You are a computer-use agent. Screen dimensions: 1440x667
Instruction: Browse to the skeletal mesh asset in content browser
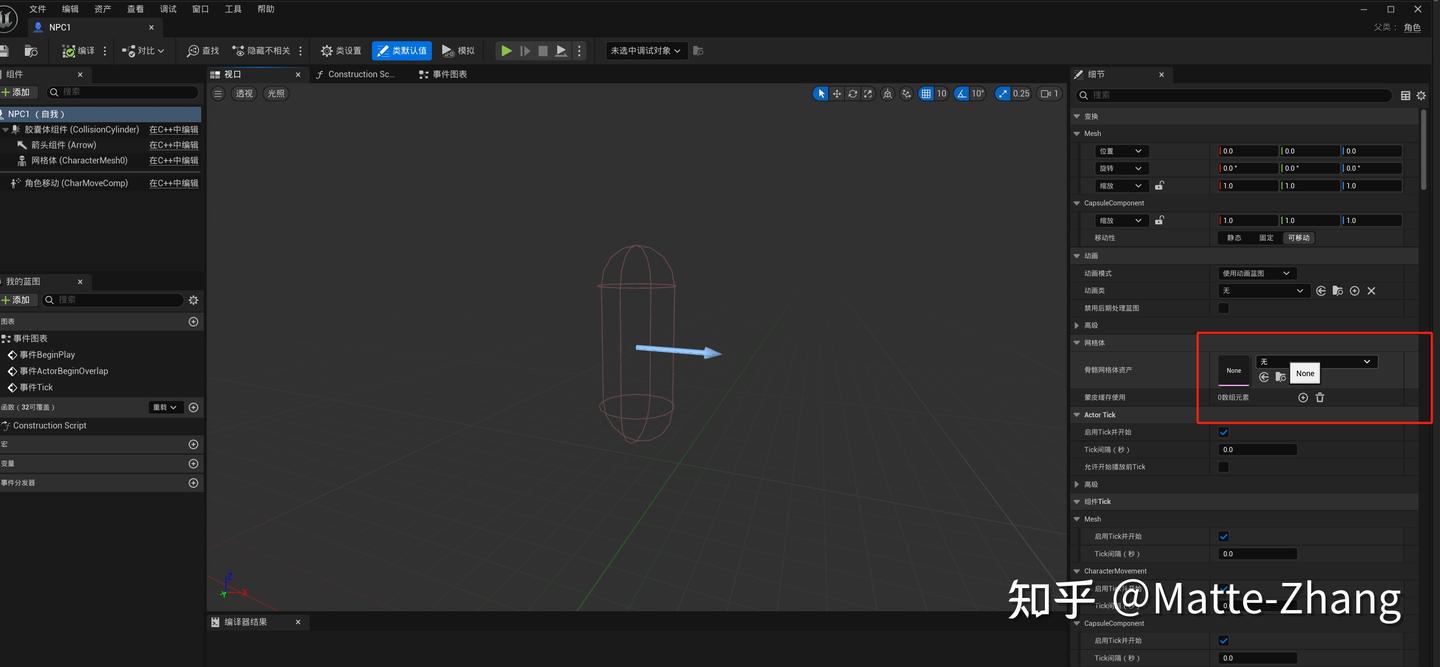tap(1280, 377)
